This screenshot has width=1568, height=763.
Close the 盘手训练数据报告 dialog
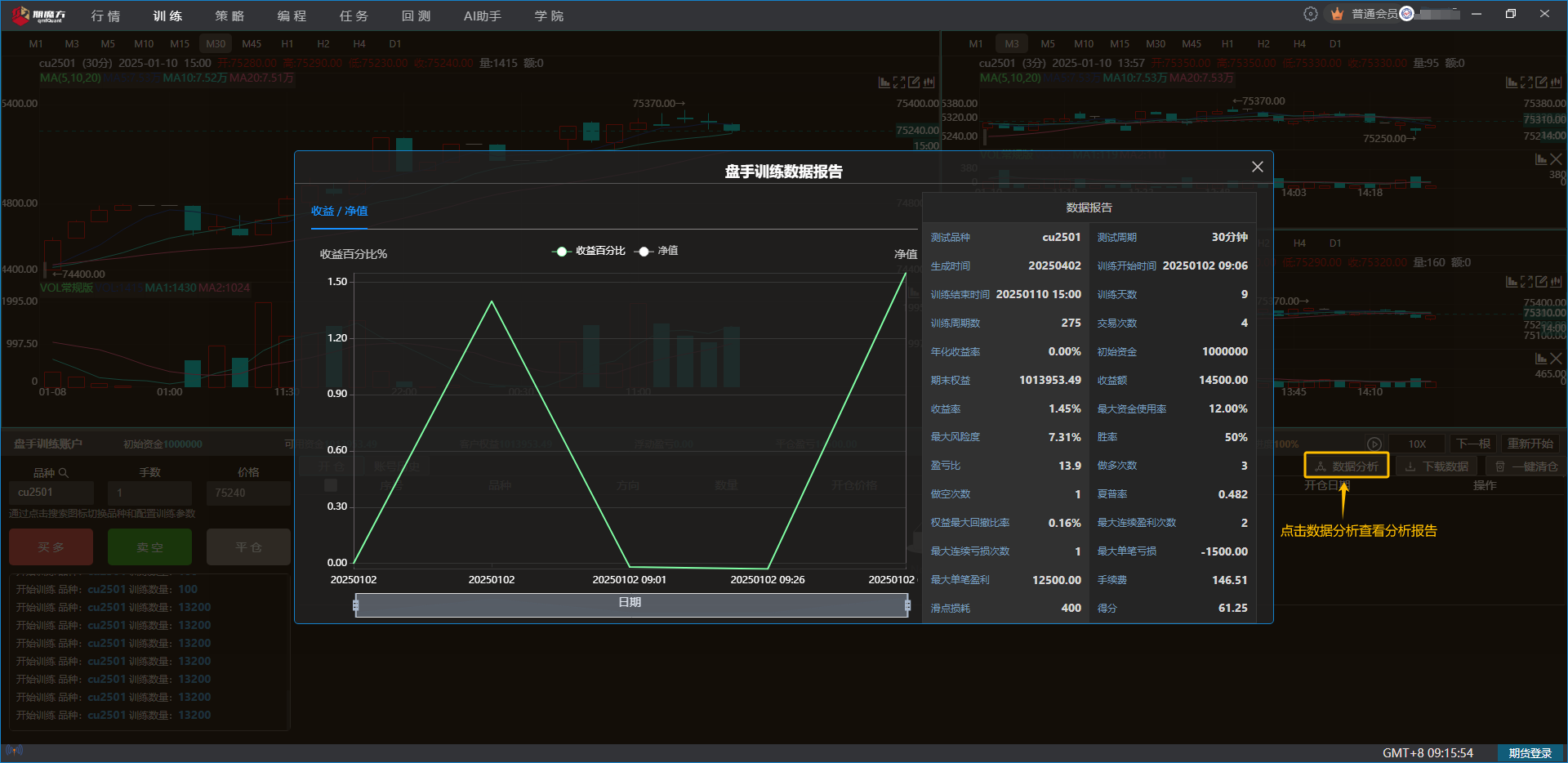tap(1258, 167)
